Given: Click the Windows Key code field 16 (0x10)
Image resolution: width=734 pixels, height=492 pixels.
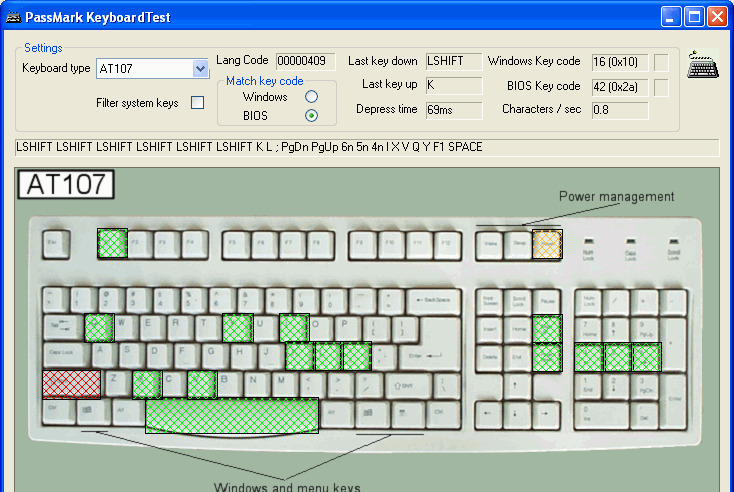Looking at the screenshot, I should (x=620, y=62).
